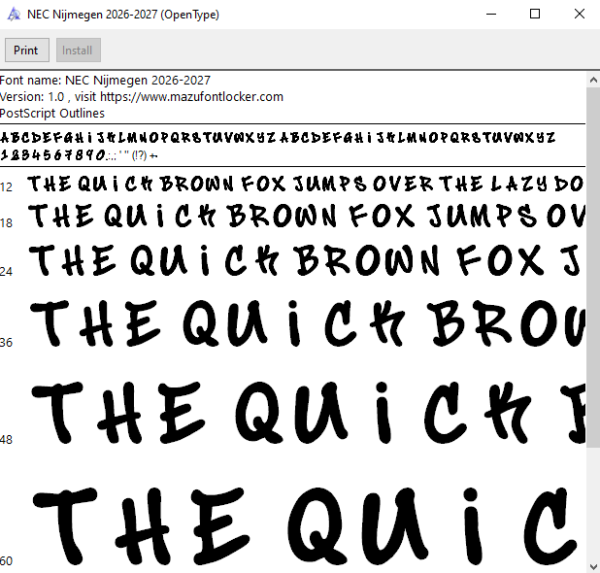600x573 pixels.
Task: Click the vertical scrollbar thumb
Action: pos(593,267)
